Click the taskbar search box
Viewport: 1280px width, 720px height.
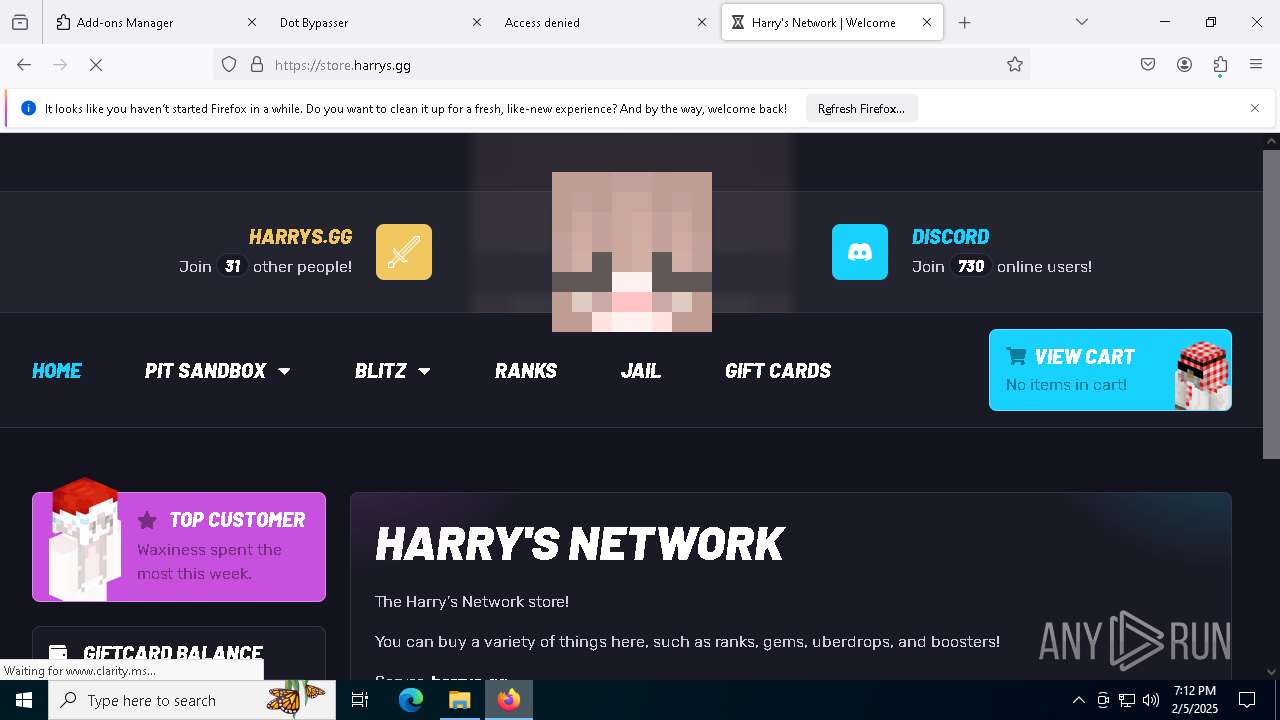[x=192, y=700]
